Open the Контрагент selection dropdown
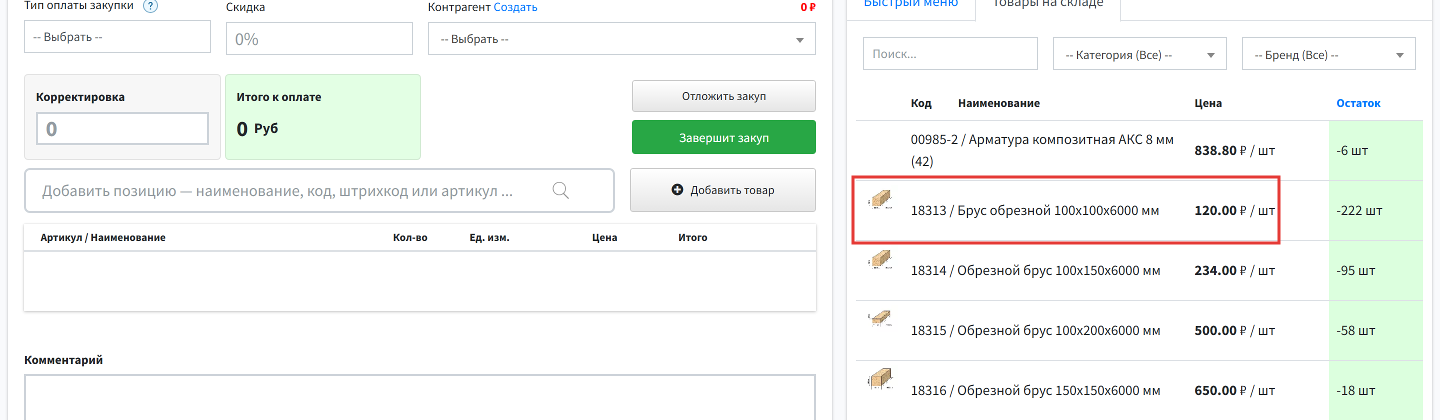This screenshot has height=420, width=1440. [x=621, y=39]
